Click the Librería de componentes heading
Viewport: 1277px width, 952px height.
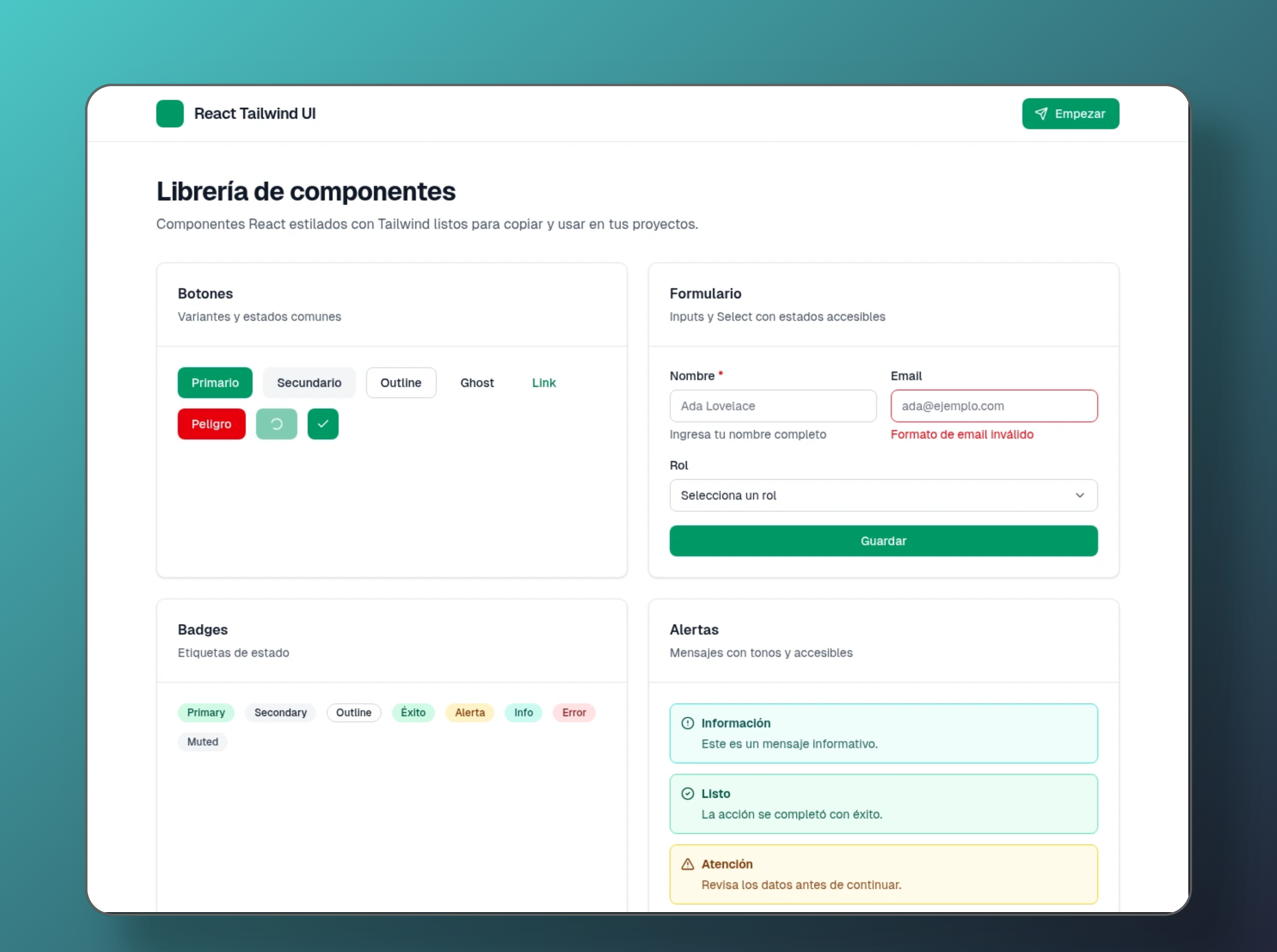pos(305,191)
